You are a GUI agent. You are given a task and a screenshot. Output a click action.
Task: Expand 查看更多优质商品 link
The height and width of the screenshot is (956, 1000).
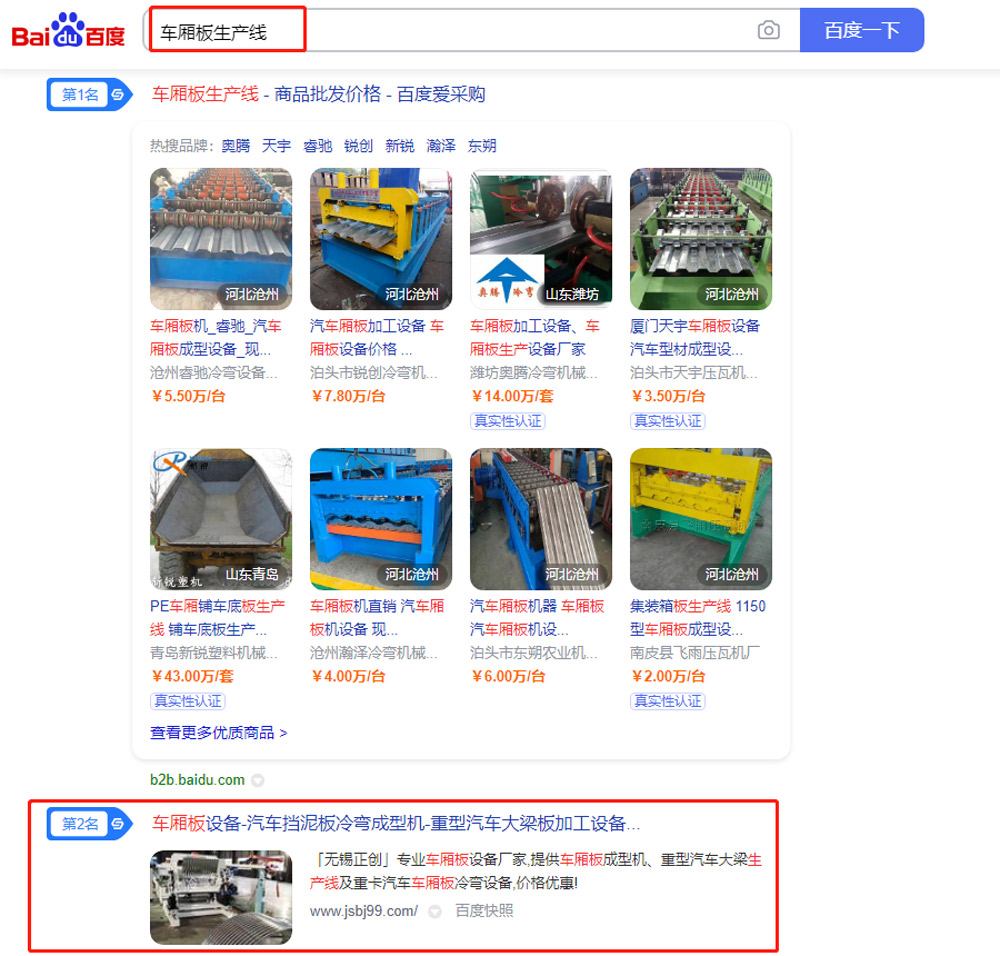coord(219,733)
